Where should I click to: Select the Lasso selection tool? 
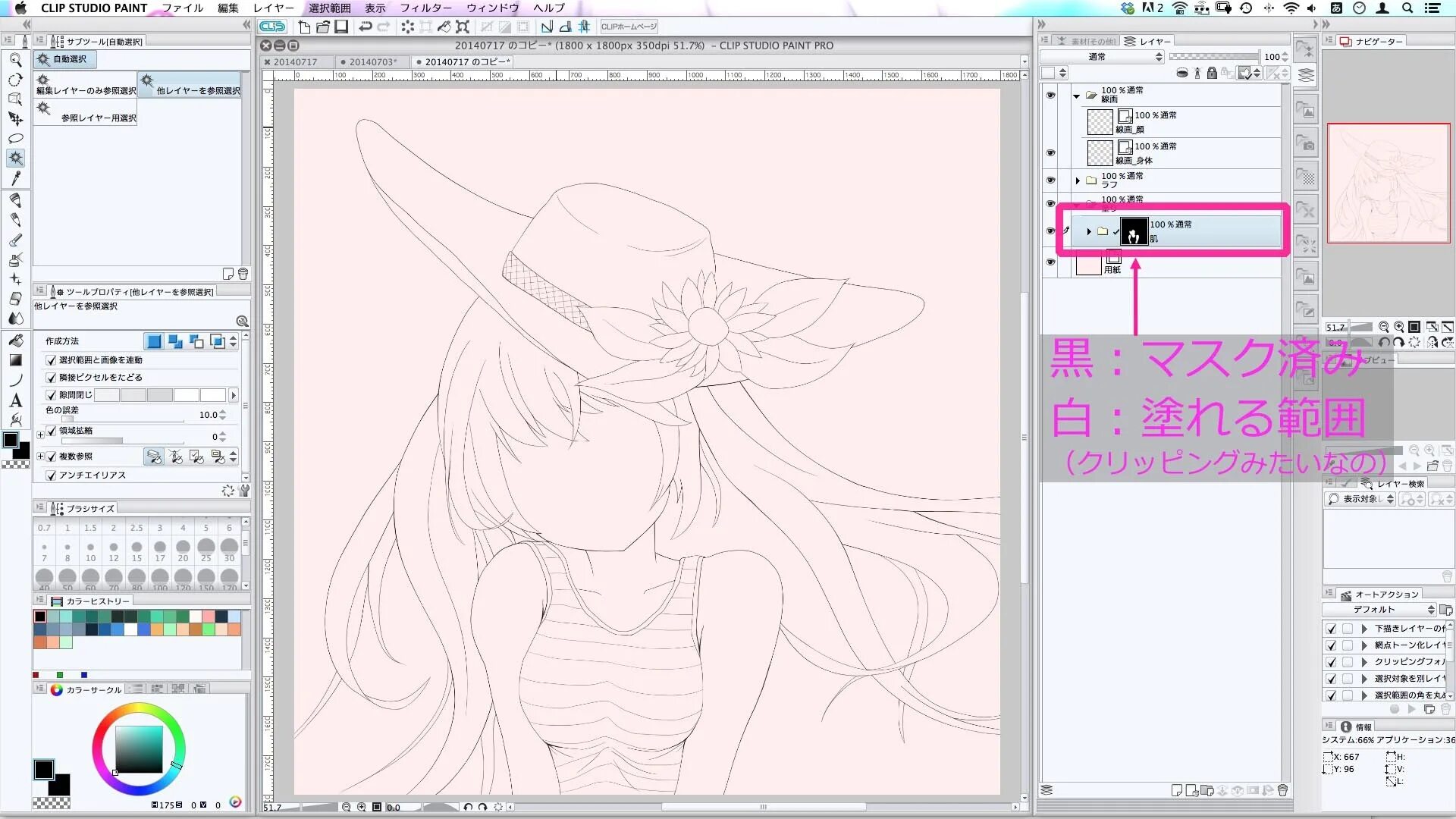pyautogui.click(x=15, y=139)
